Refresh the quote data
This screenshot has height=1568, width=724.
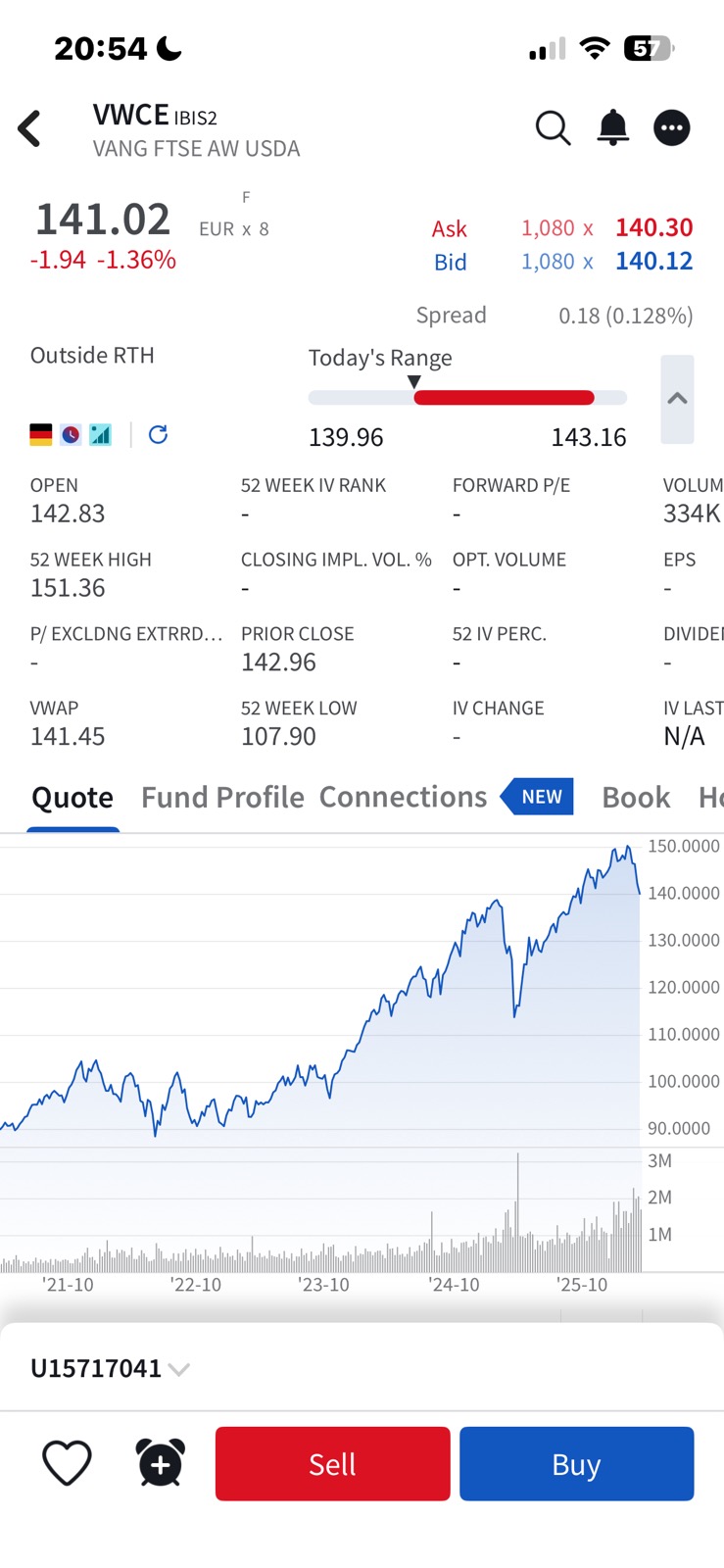click(158, 434)
